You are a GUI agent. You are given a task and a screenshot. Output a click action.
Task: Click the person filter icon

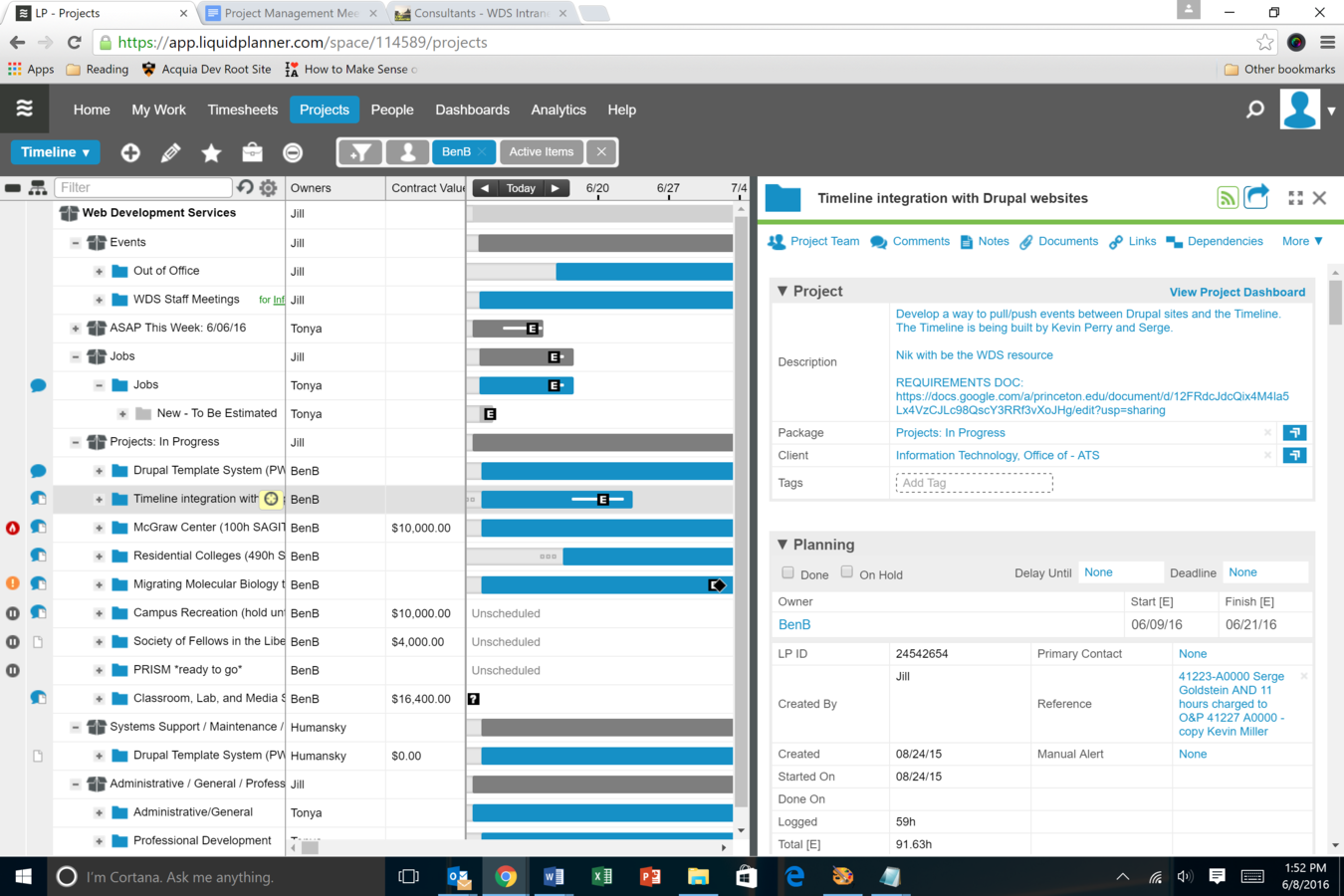tap(407, 152)
